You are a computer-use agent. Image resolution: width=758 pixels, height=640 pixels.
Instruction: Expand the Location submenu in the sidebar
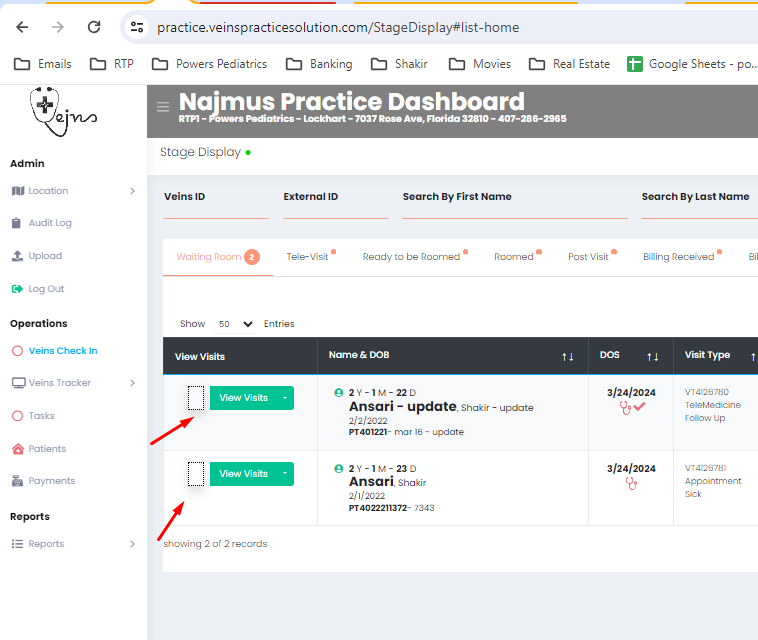132,191
